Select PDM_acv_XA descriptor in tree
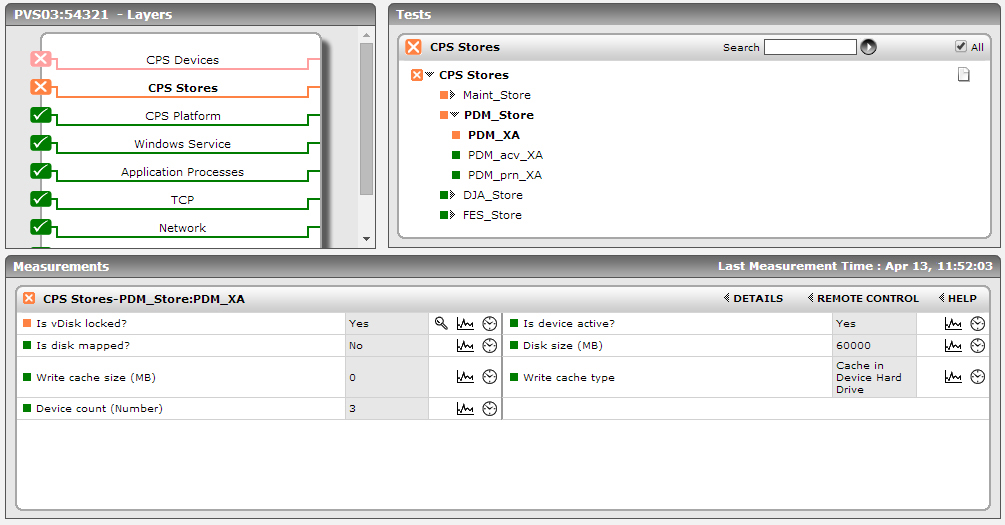Screen dimensions: 1005x525 505,154
